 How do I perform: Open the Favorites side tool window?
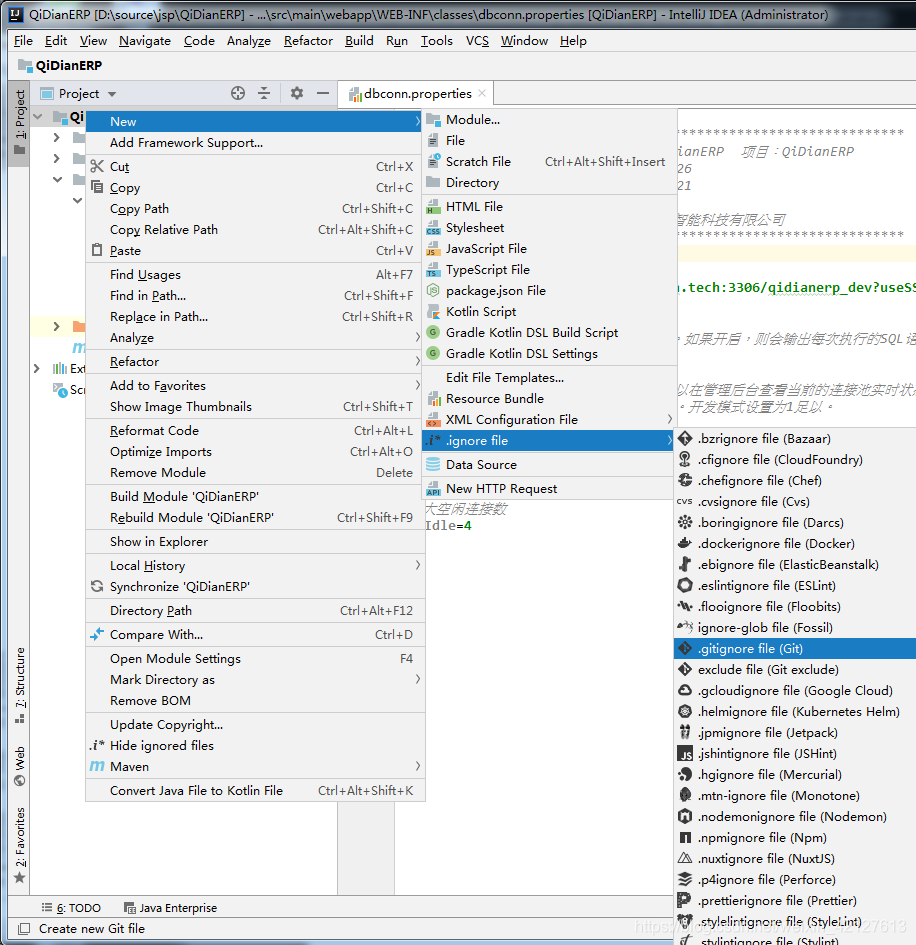pos(20,845)
